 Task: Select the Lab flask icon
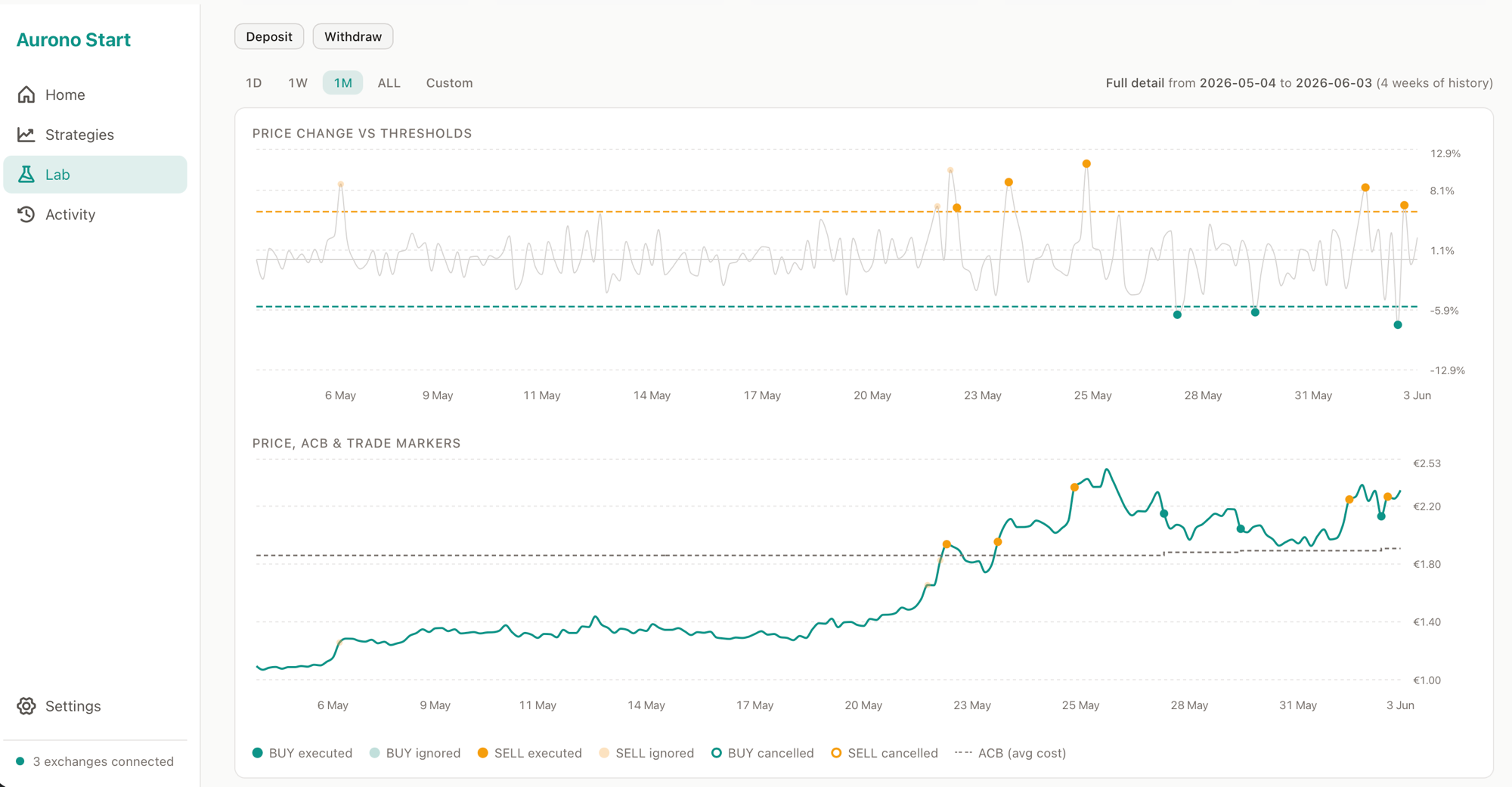point(26,175)
